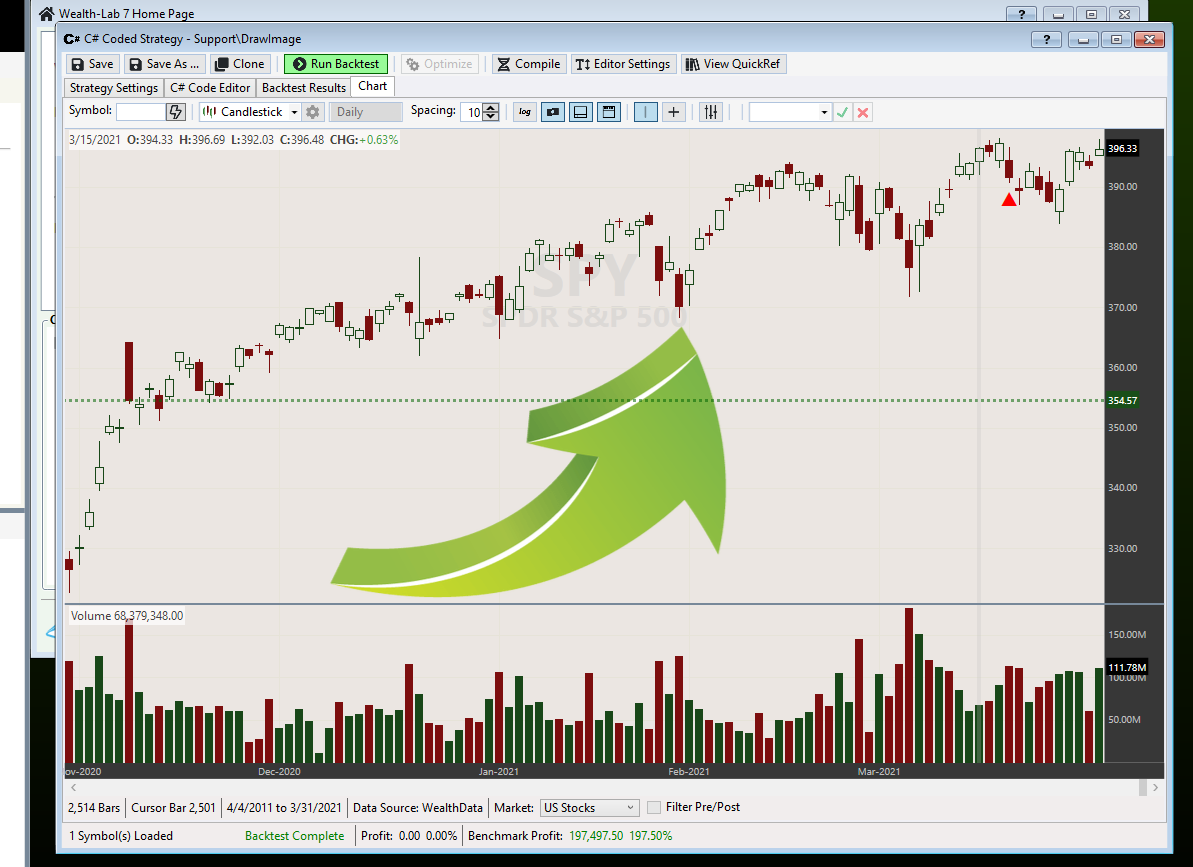Image resolution: width=1193 pixels, height=867 pixels.
Task: Click the lightning bolt icon beside Symbol
Action: (176, 112)
